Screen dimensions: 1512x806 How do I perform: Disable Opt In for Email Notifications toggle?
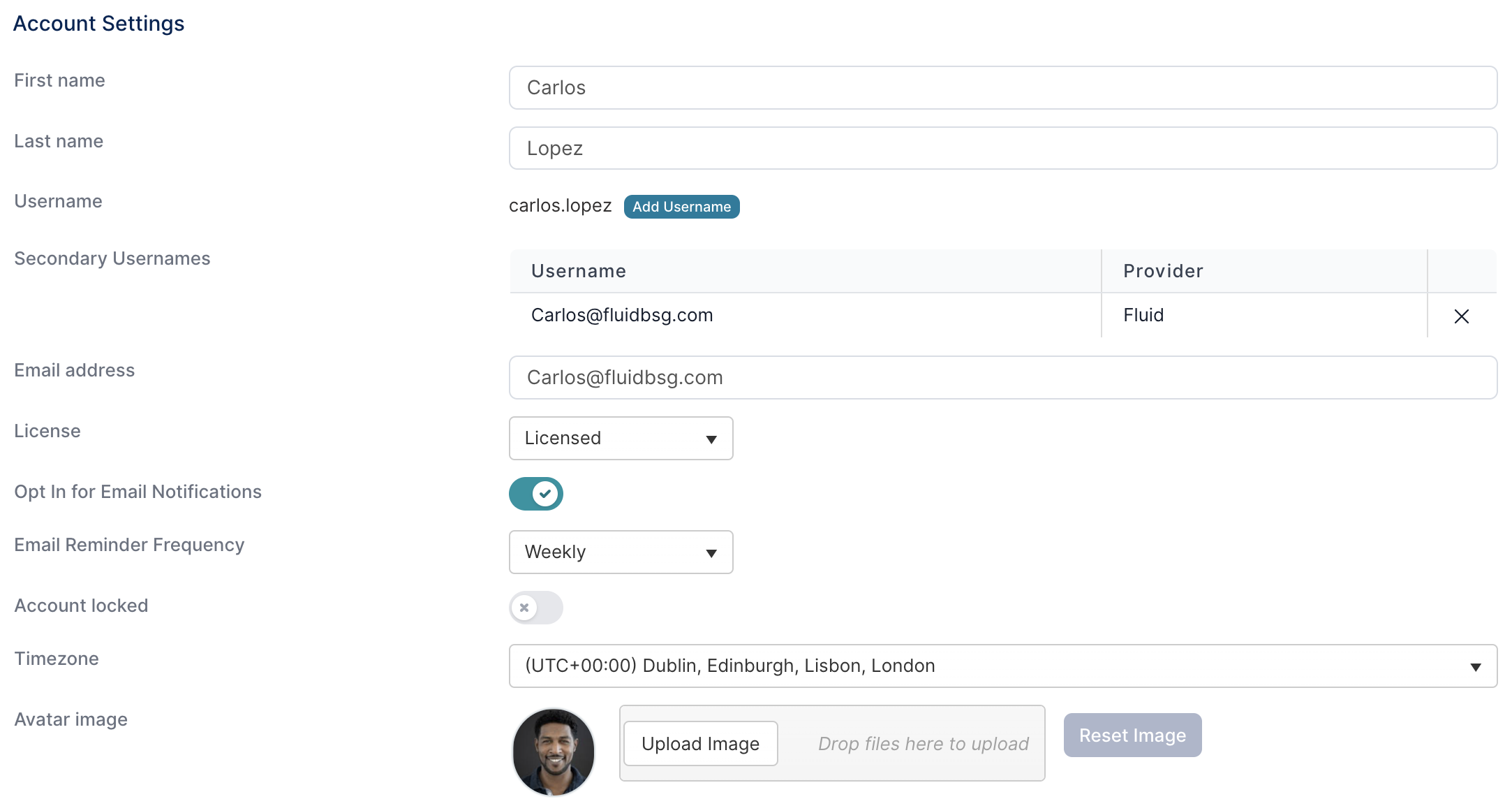535,494
